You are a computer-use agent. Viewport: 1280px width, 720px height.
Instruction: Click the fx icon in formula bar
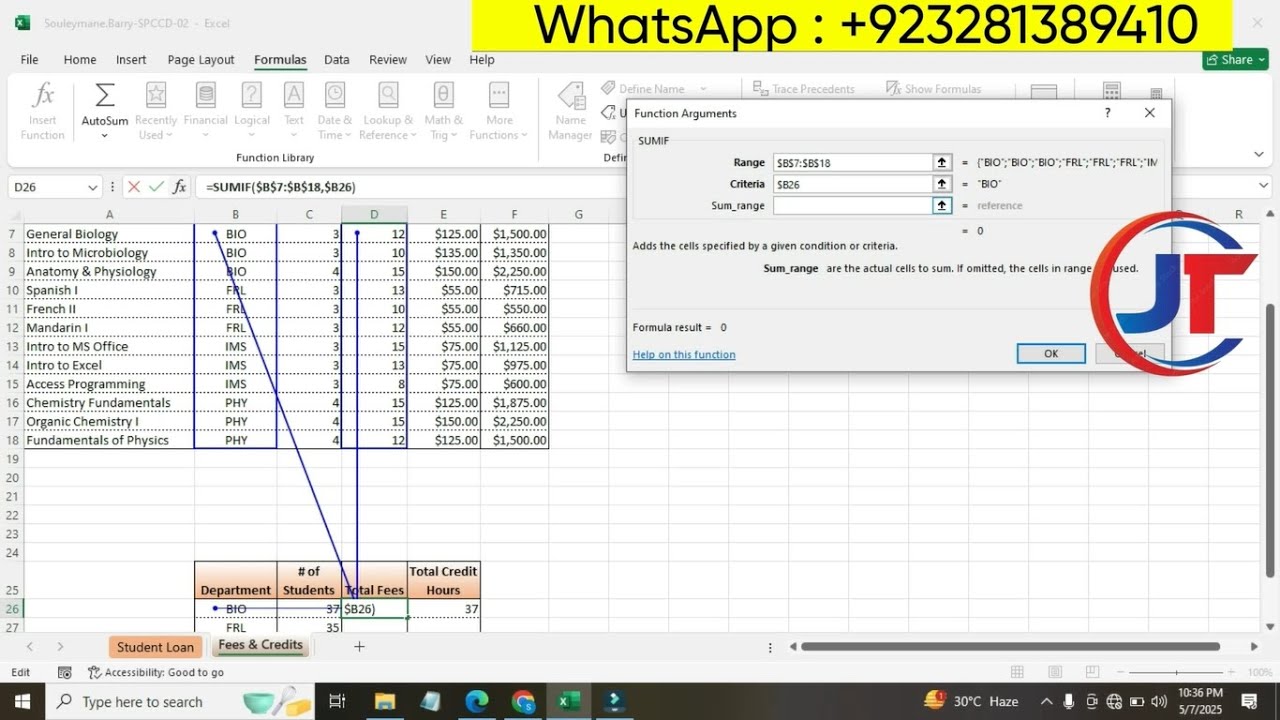pyautogui.click(x=180, y=187)
